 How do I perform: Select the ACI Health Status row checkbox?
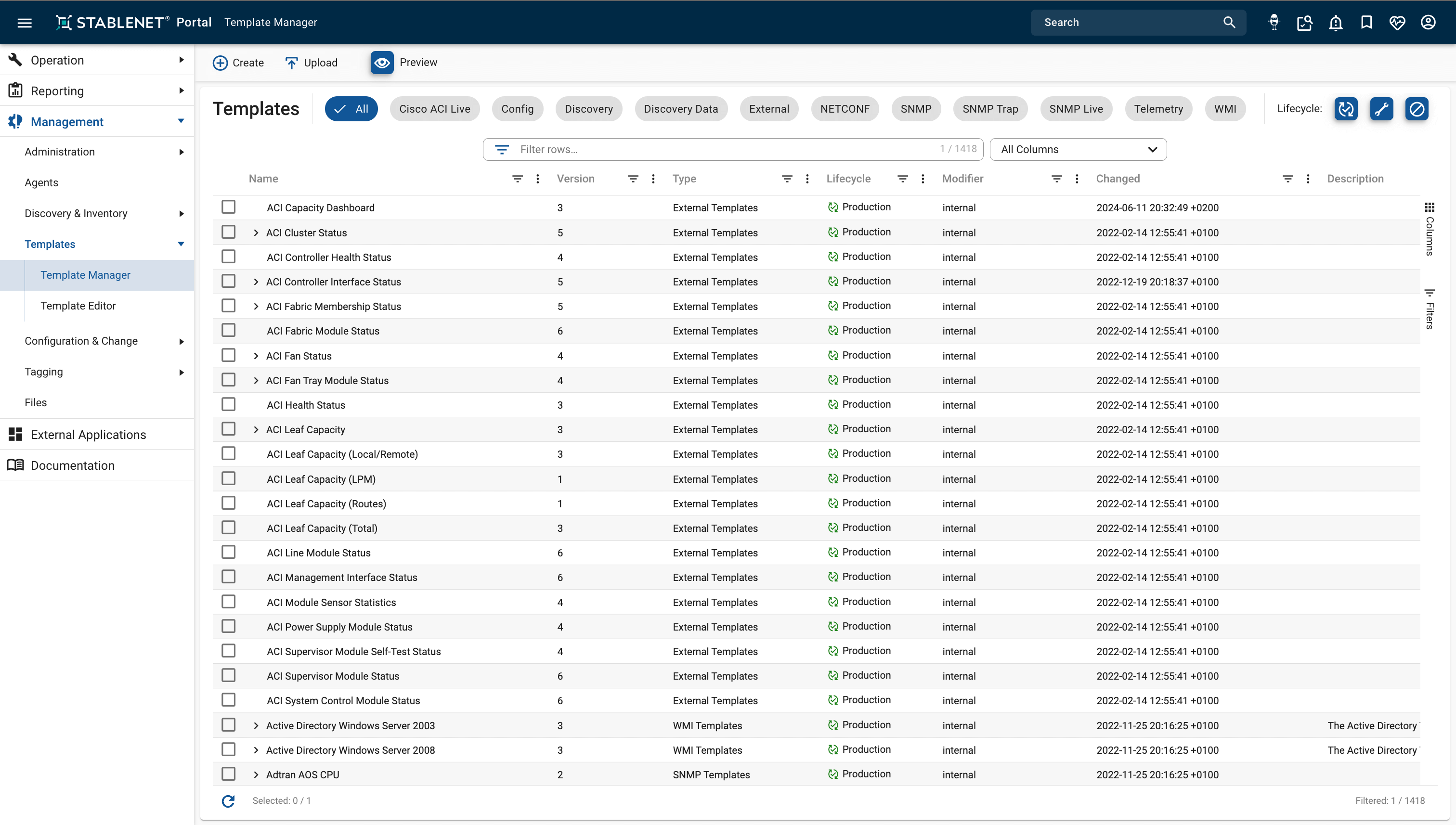pos(228,405)
